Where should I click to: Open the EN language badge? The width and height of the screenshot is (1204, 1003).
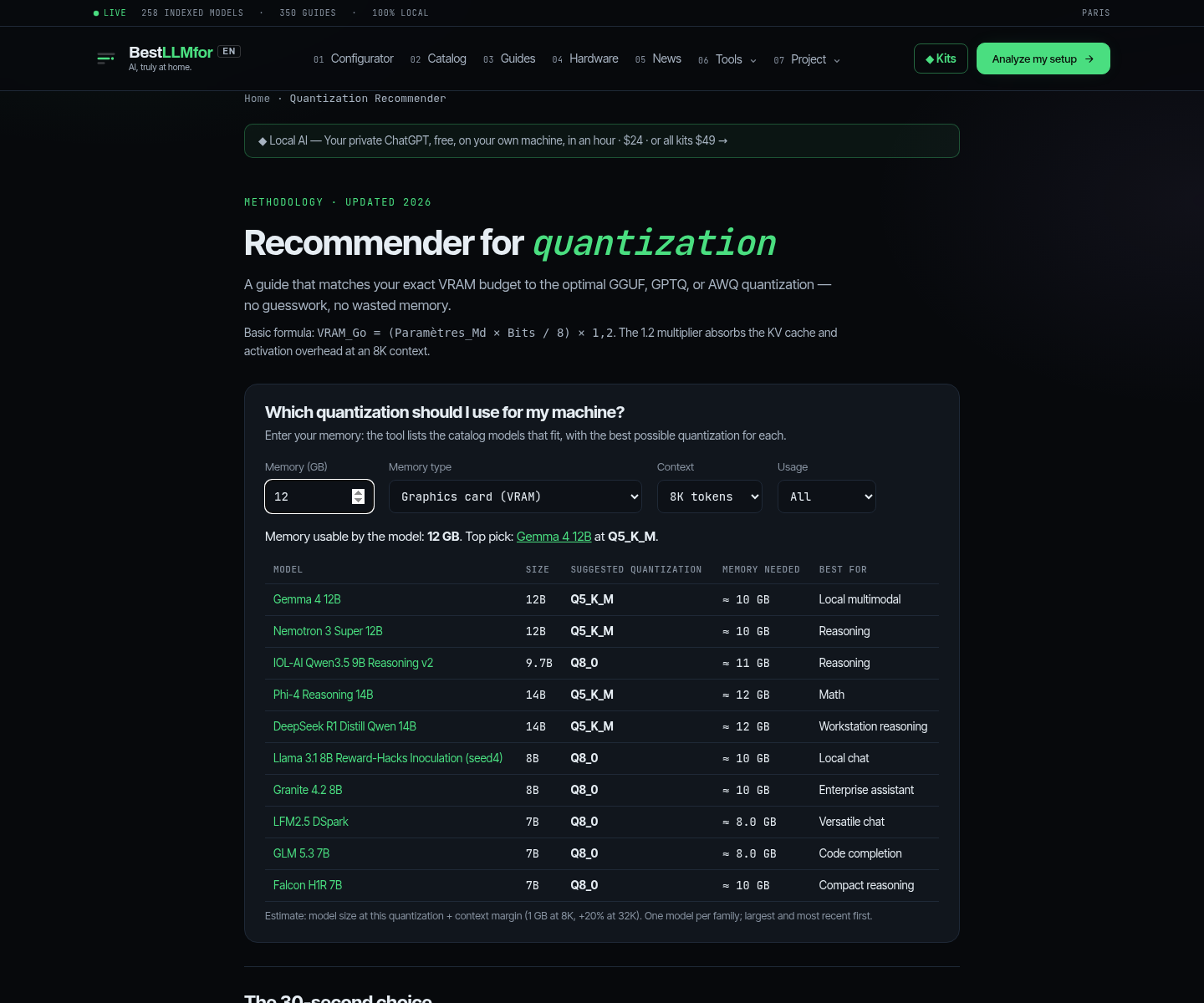tap(229, 52)
